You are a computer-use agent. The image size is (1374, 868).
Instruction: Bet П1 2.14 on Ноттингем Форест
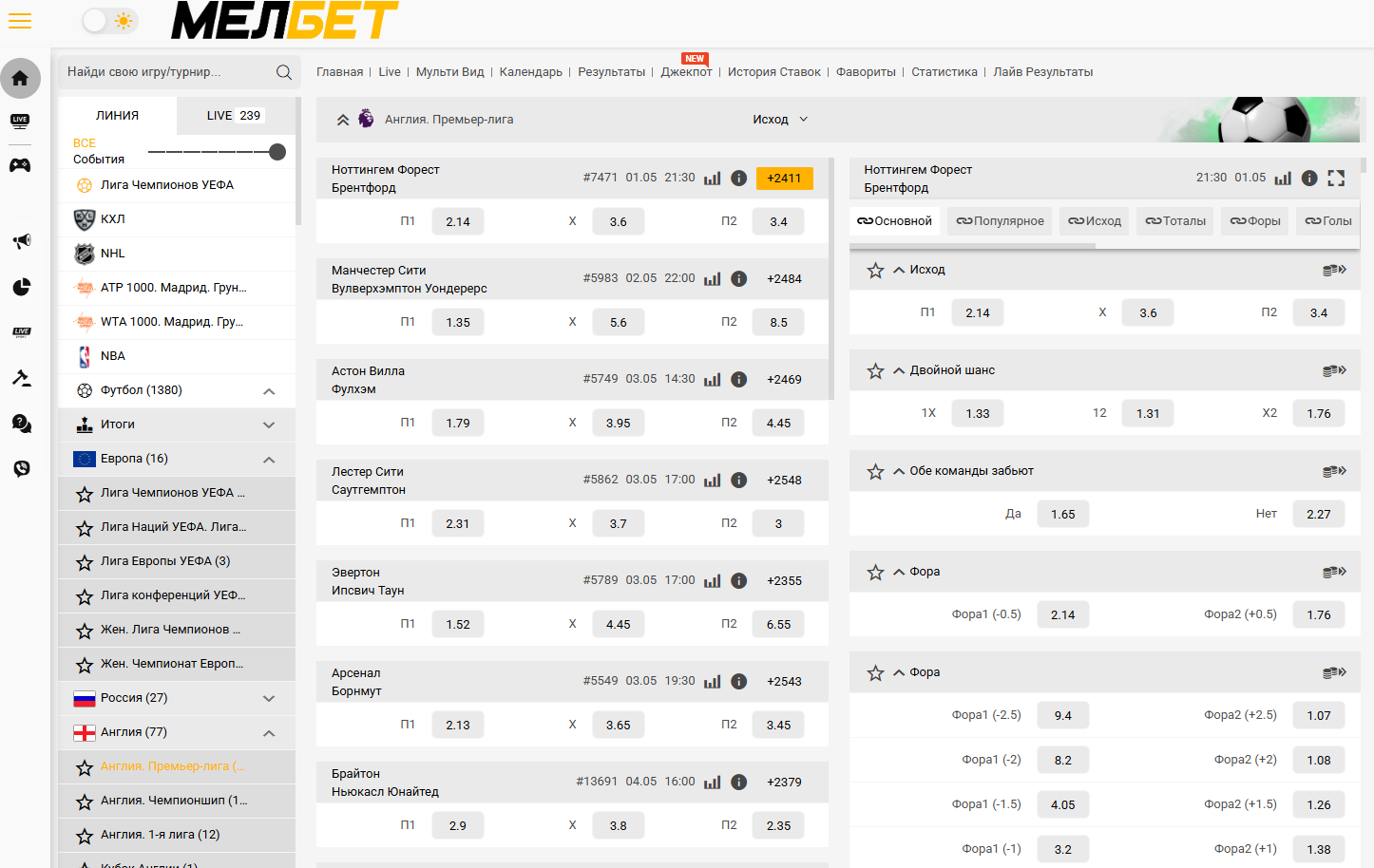458,222
